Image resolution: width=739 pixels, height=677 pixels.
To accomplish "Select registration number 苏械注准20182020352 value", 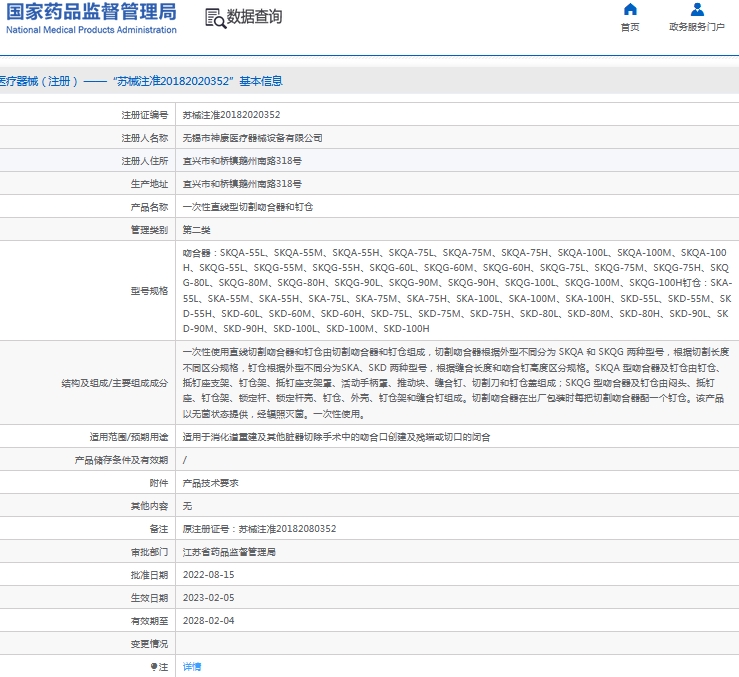I will (x=231, y=115).
